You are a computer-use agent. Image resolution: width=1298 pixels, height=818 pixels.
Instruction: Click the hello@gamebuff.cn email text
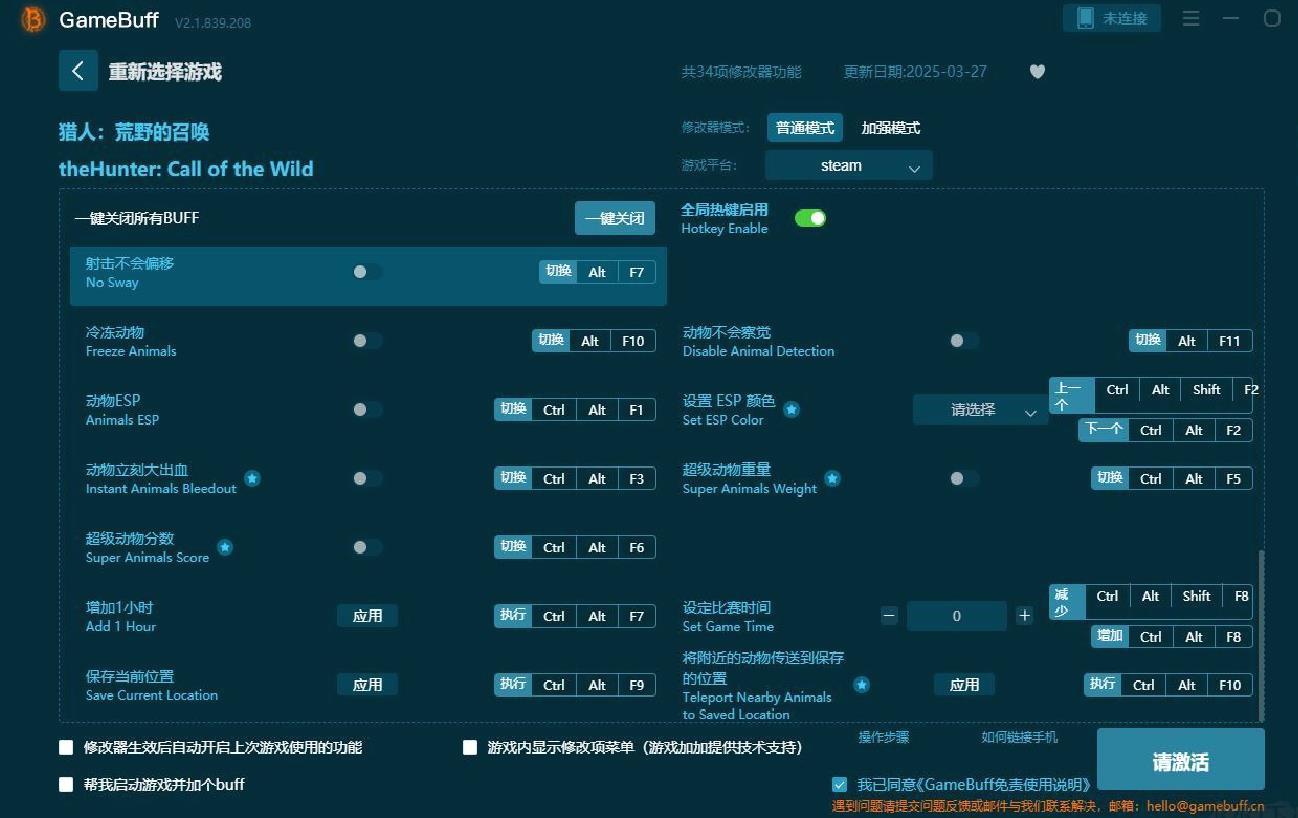pos(1205,806)
